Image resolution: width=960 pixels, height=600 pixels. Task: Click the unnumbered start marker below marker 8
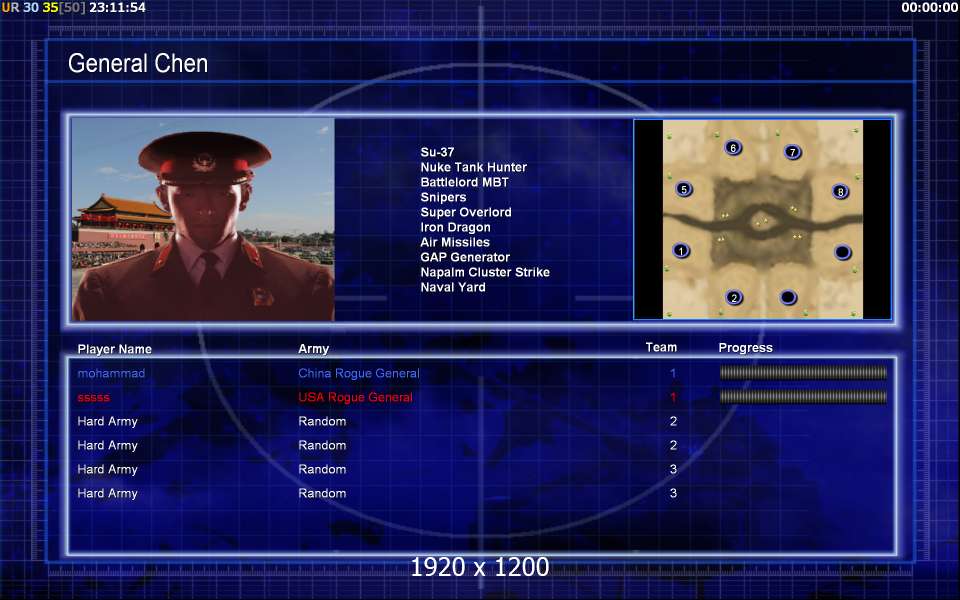[x=842, y=252]
